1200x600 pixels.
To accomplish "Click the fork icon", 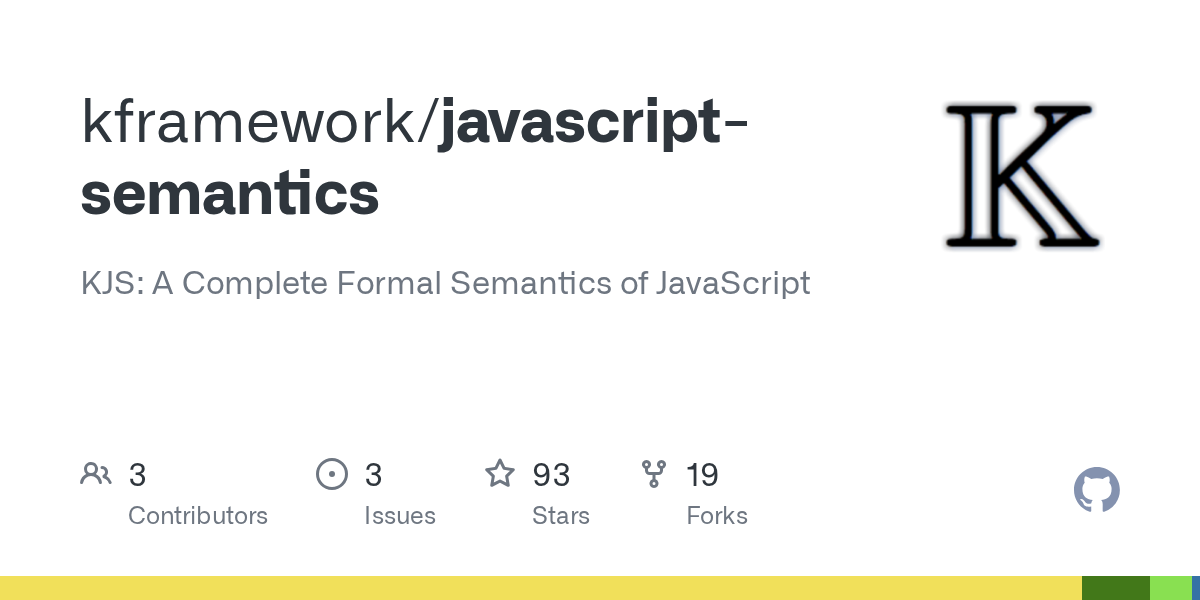I will 654,474.
